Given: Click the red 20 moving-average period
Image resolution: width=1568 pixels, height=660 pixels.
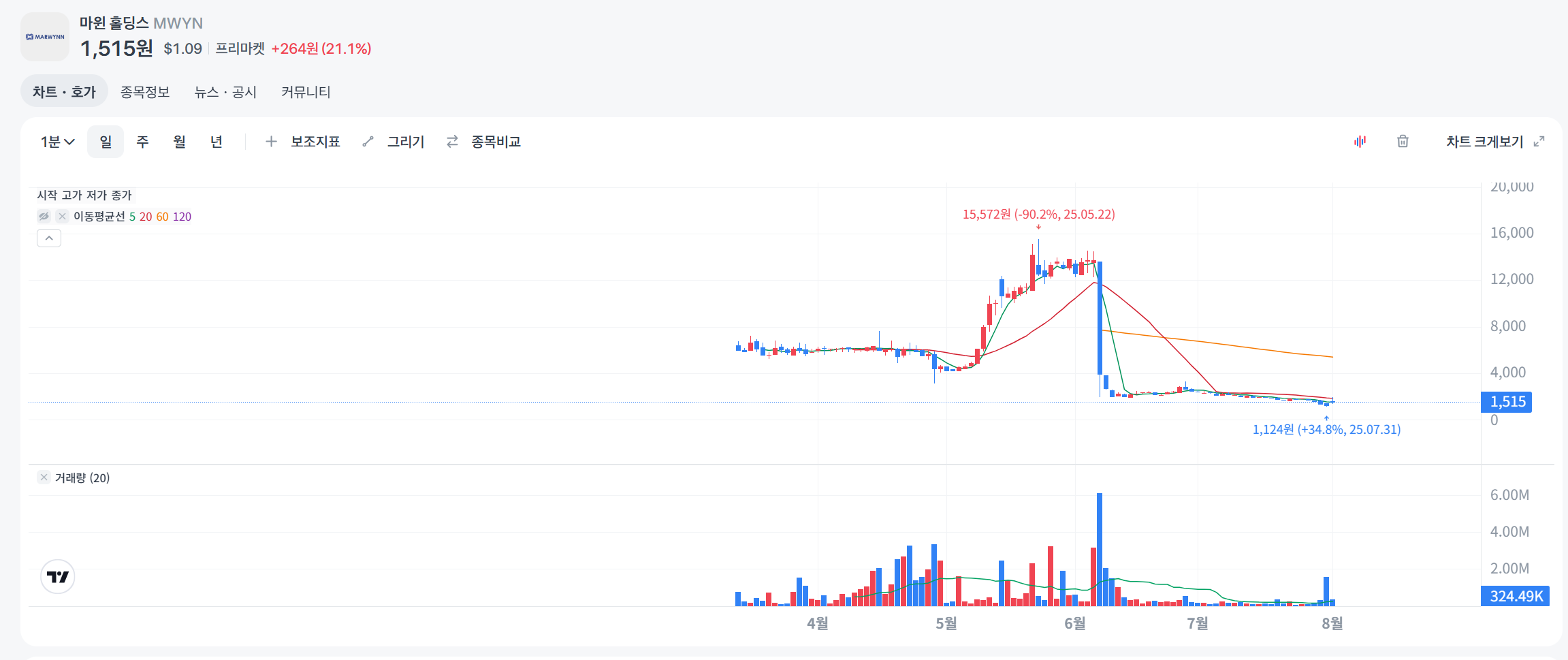Looking at the screenshot, I should pos(146,217).
